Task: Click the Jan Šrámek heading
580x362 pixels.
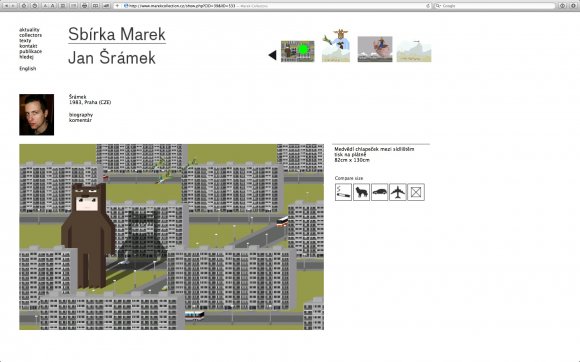Action: pos(112,58)
